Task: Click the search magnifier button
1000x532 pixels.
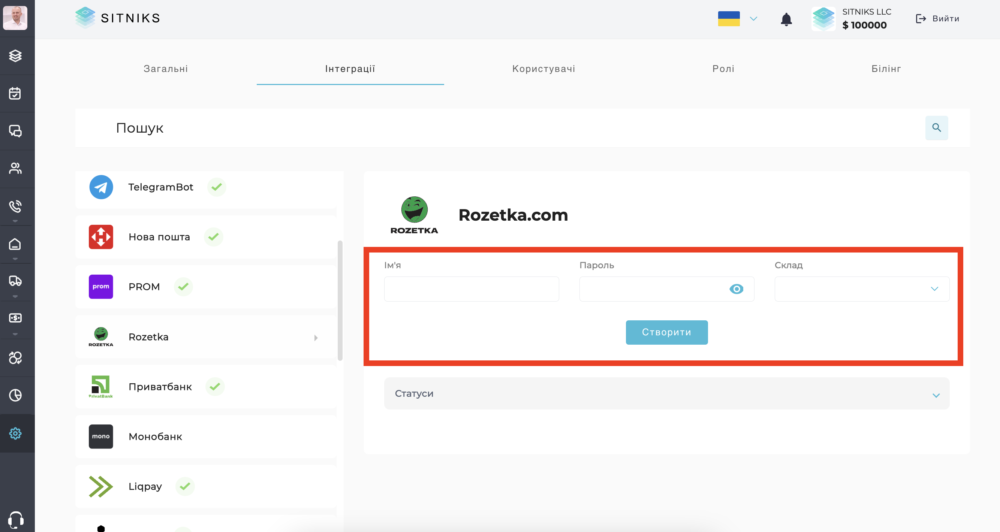Action: click(x=936, y=128)
